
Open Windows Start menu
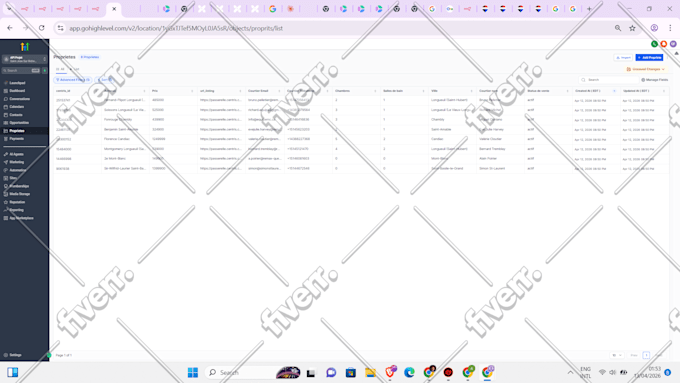[193, 372]
